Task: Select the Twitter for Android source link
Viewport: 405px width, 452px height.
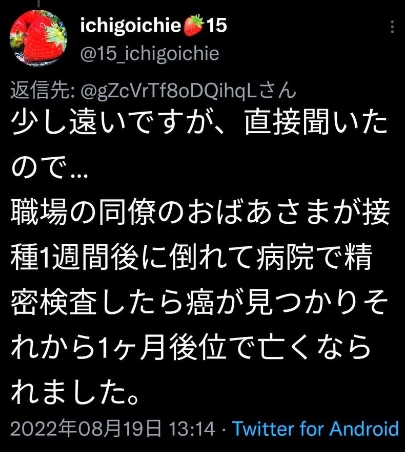Action: 315,429
